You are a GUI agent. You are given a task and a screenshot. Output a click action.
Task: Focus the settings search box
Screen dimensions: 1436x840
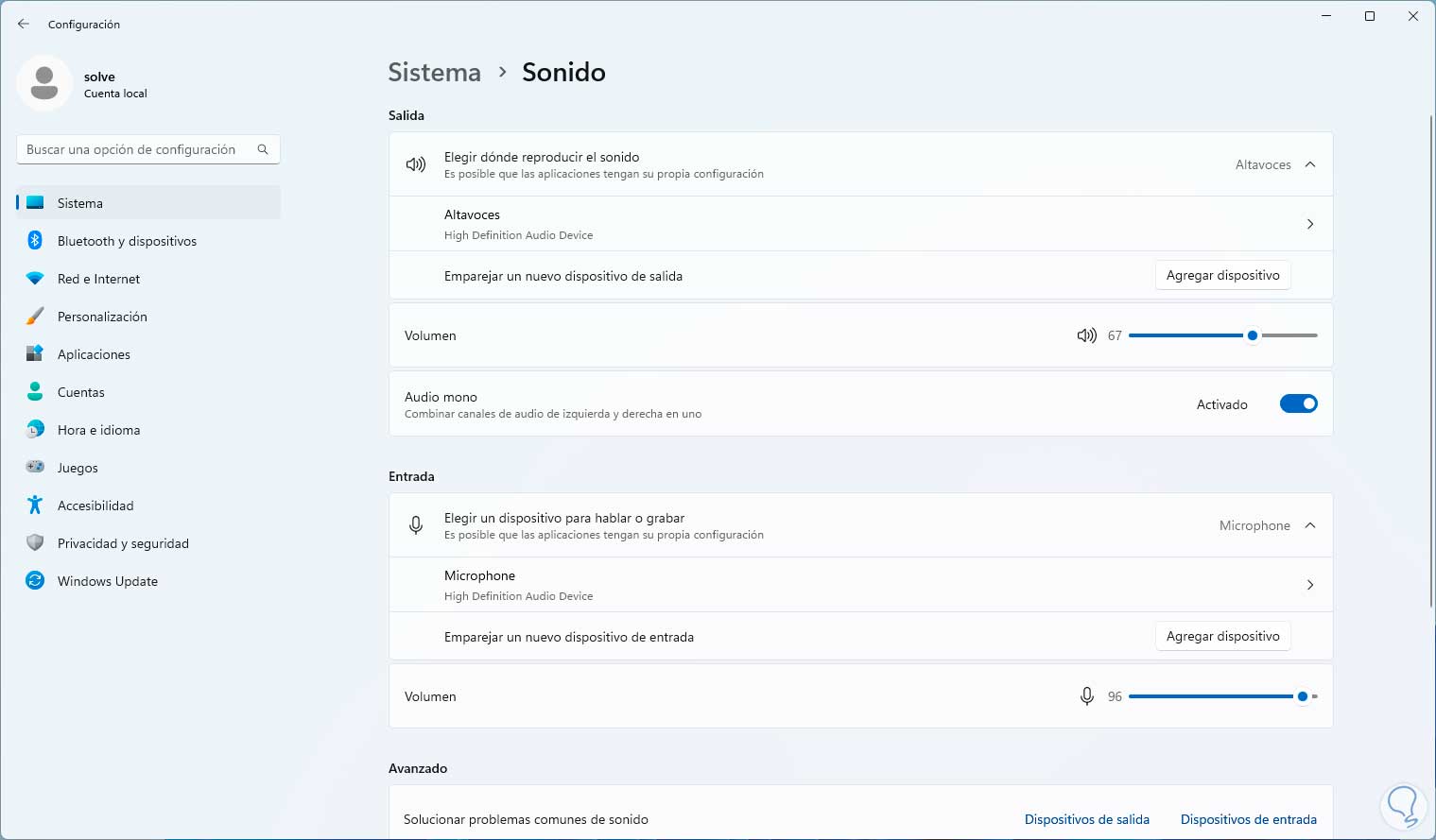tap(132, 149)
